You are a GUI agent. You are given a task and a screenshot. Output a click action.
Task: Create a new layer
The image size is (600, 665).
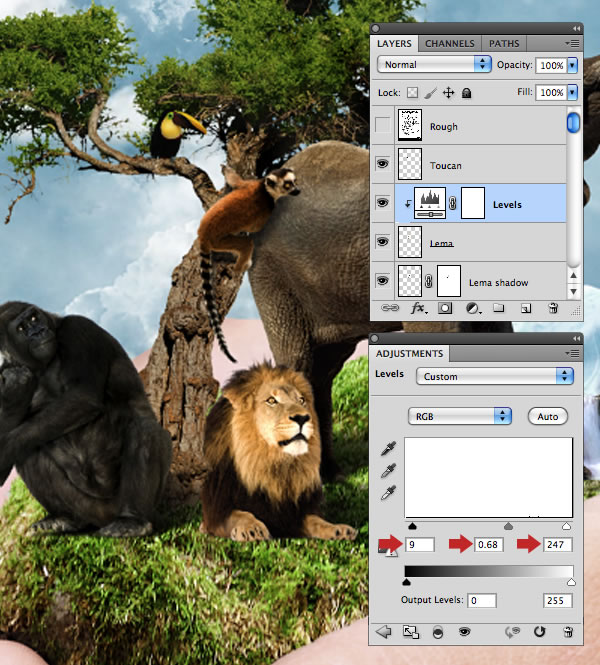click(526, 308)
